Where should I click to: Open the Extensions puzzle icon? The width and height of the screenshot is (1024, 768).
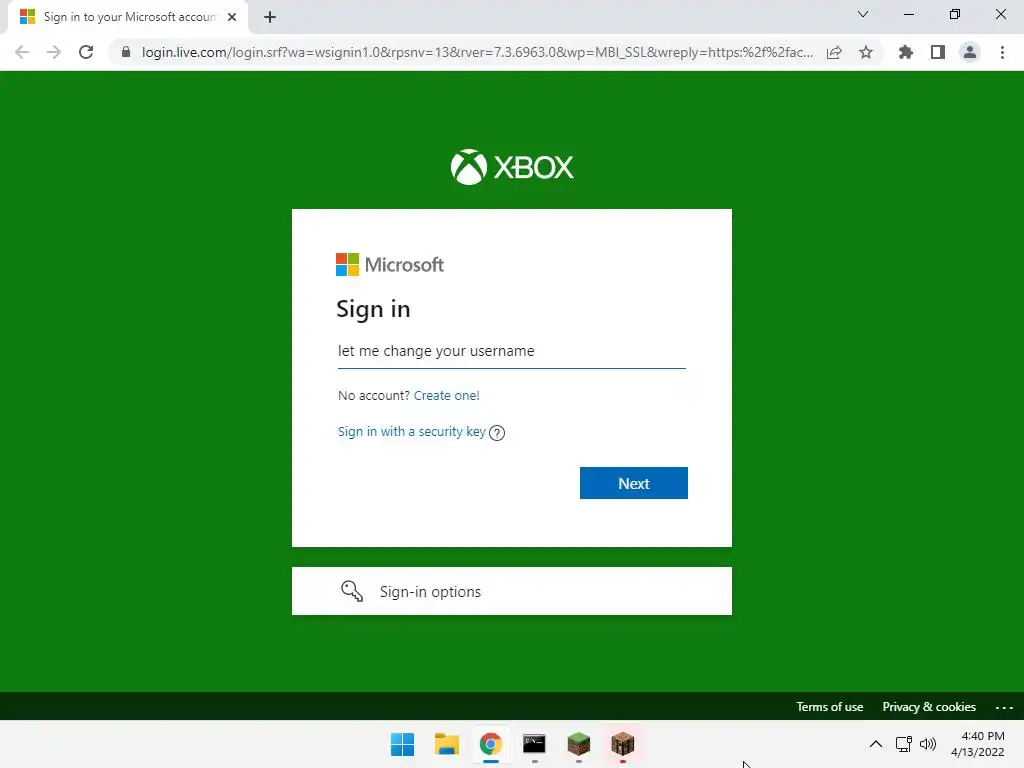click(905, 52)
